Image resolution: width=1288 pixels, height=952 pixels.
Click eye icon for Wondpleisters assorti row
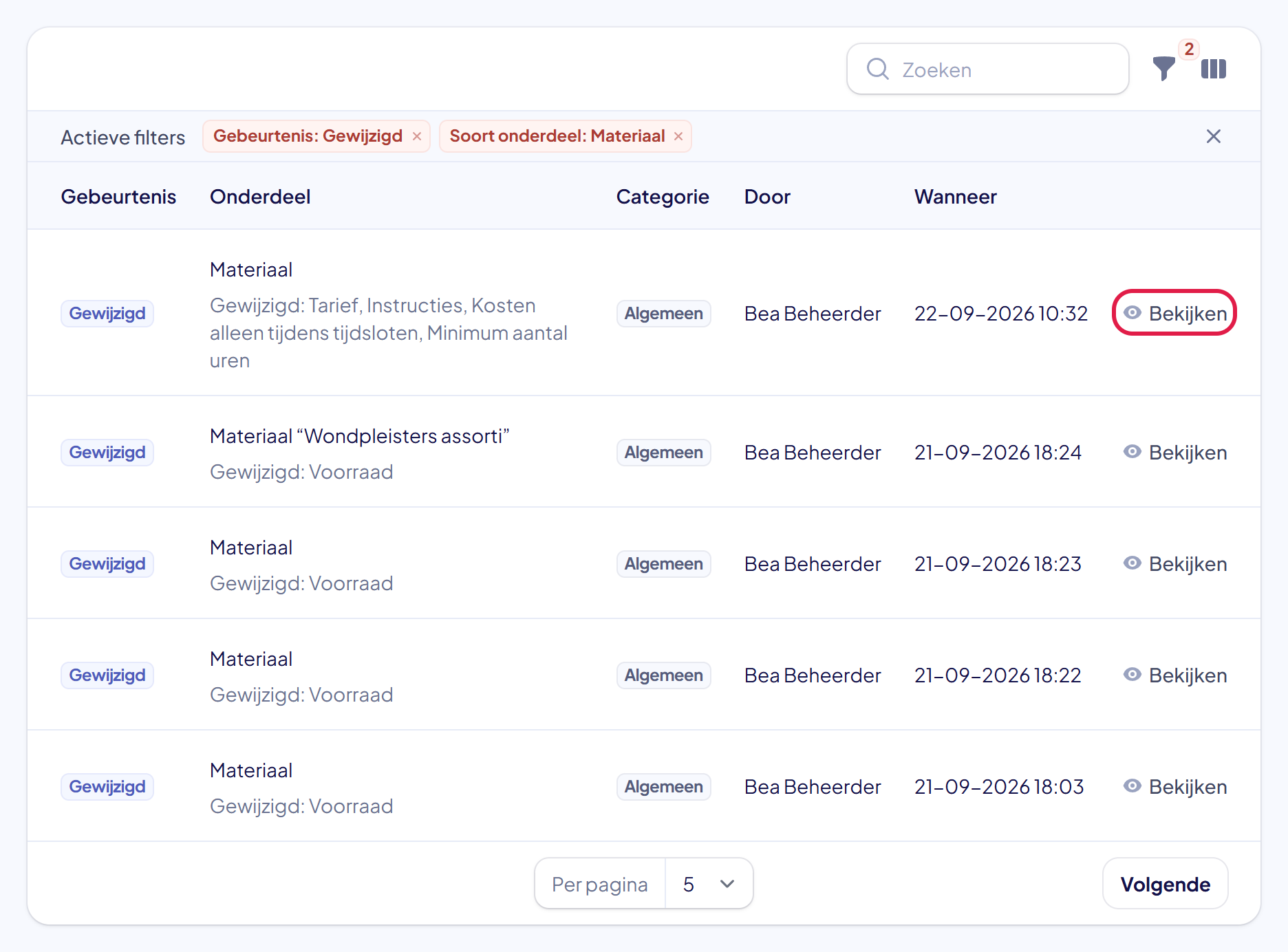1132,452
